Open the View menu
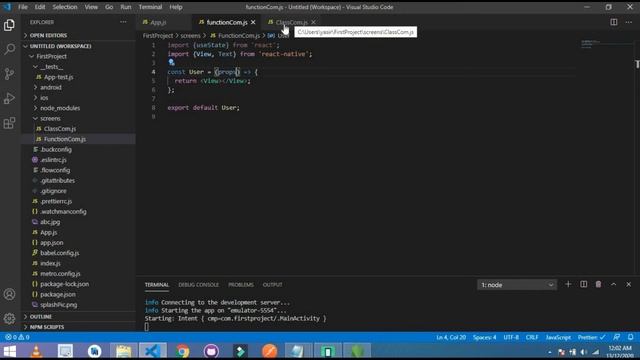The width and height of the screenshot is (640, 360). (x=91, y=7)
